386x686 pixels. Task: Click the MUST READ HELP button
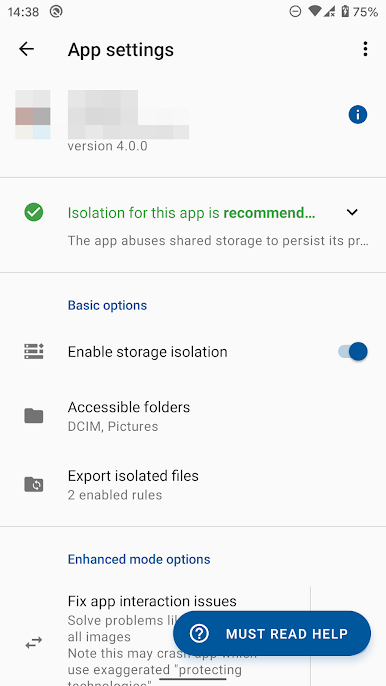(272, 634)
